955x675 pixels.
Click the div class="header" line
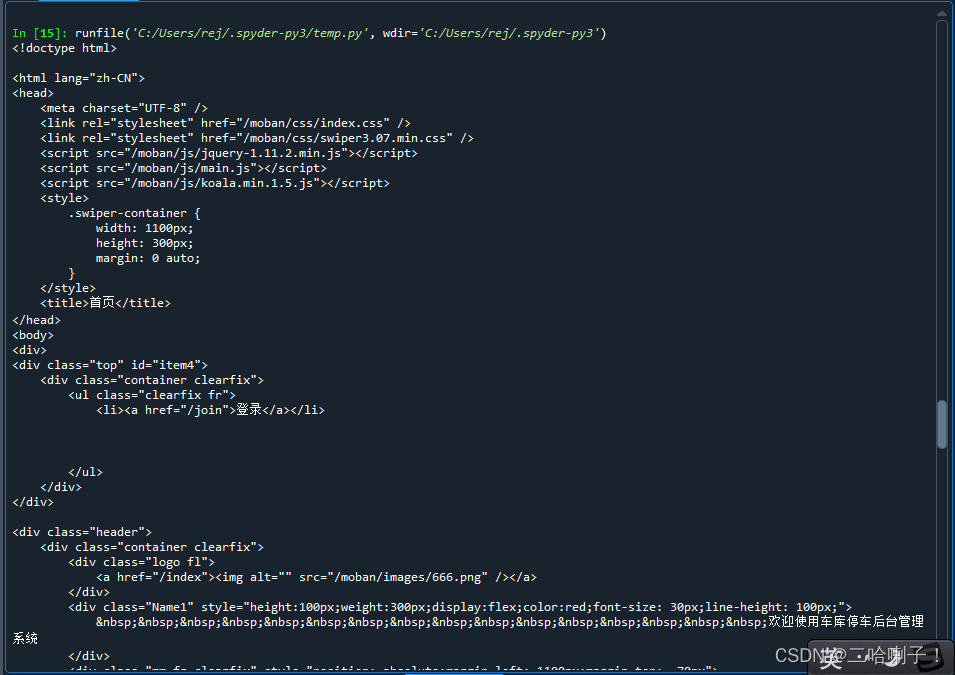[x=82, y=532]
